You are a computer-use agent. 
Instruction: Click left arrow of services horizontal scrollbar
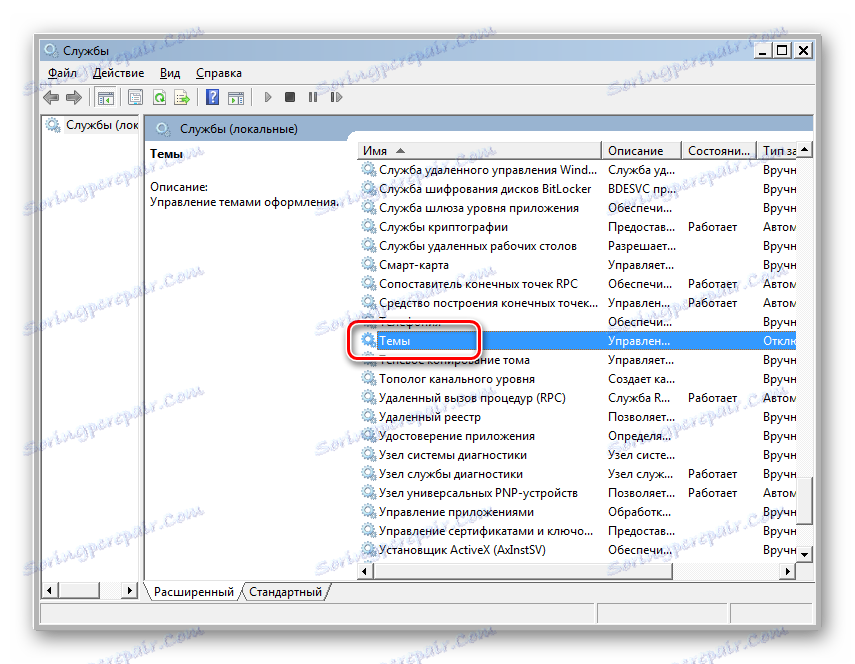tap(365, 571)
